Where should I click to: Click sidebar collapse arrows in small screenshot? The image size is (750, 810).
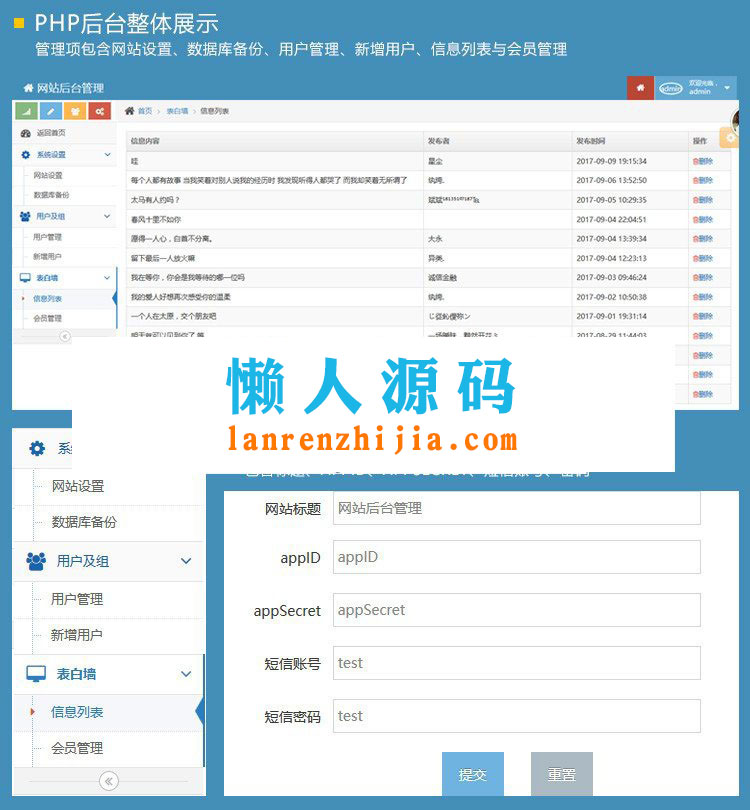pos(65,336)
